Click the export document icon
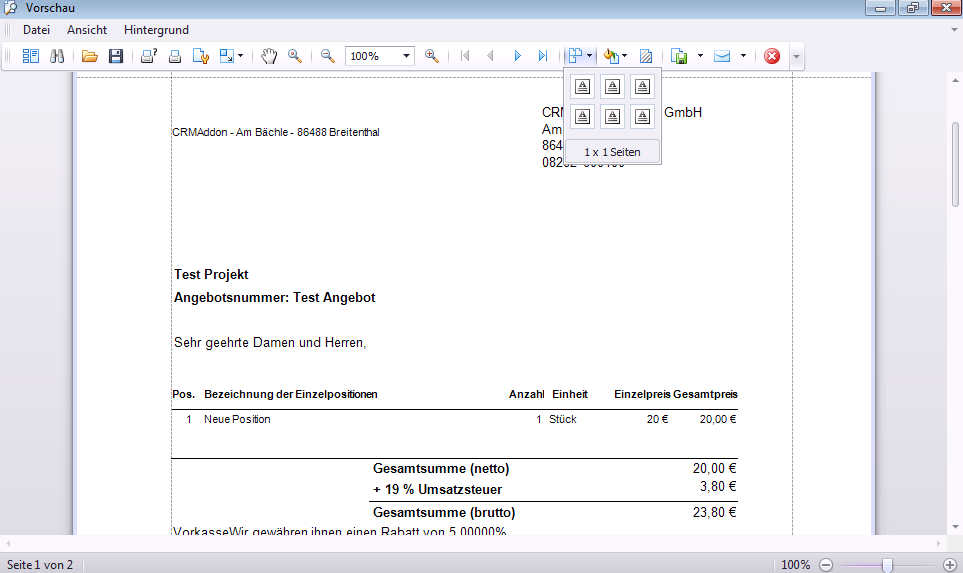This screenshot has height=573, width=963. (679, 56)
